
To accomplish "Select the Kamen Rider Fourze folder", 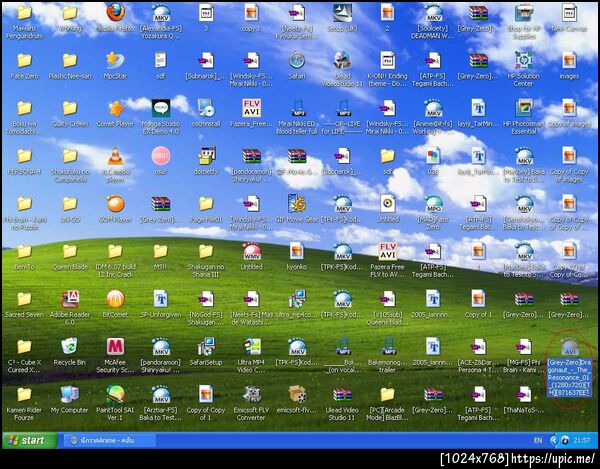I will tap(24, 395).
